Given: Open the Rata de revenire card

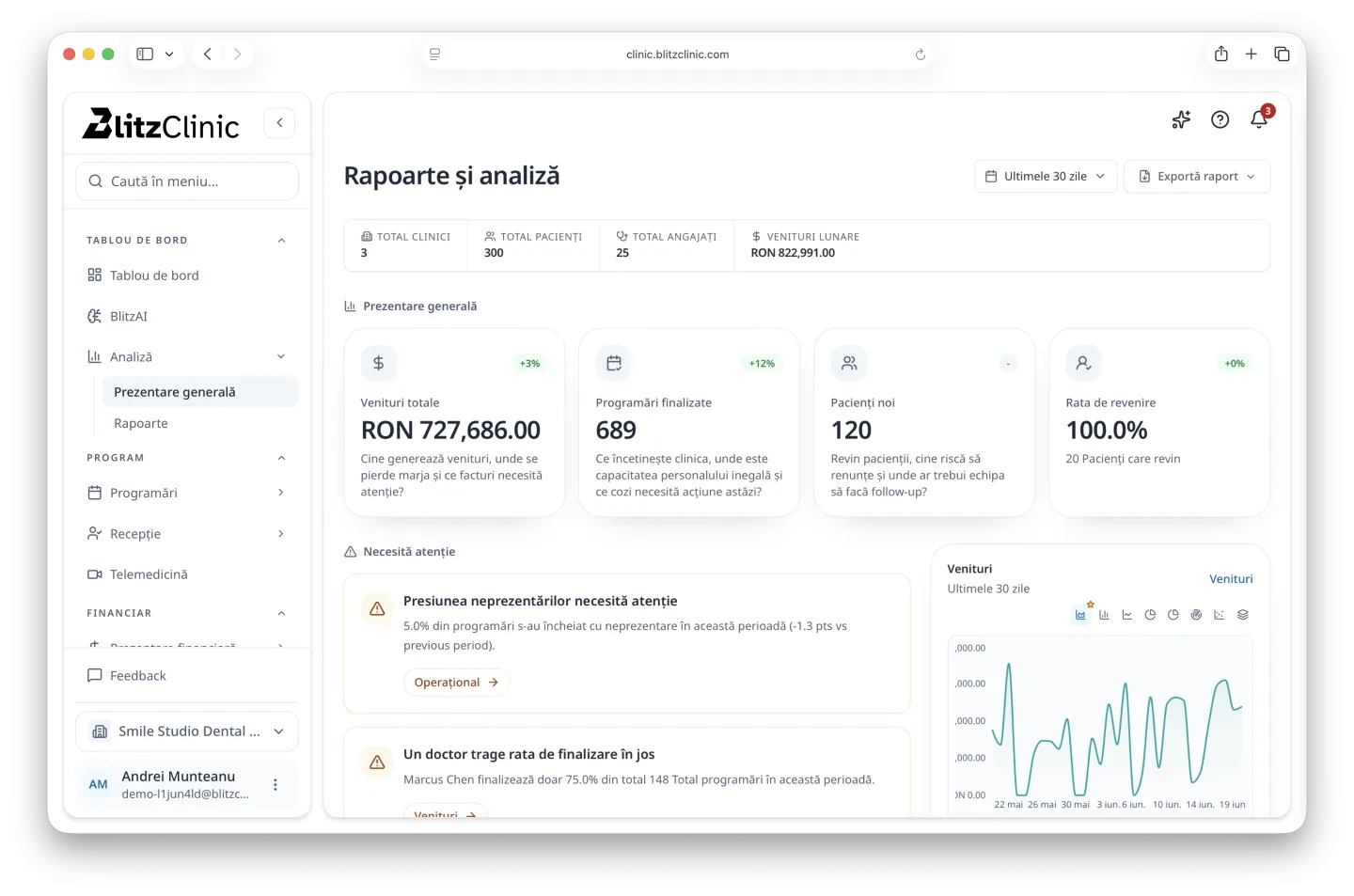Looking at the screenshot, I should [x=1159, y=422].
